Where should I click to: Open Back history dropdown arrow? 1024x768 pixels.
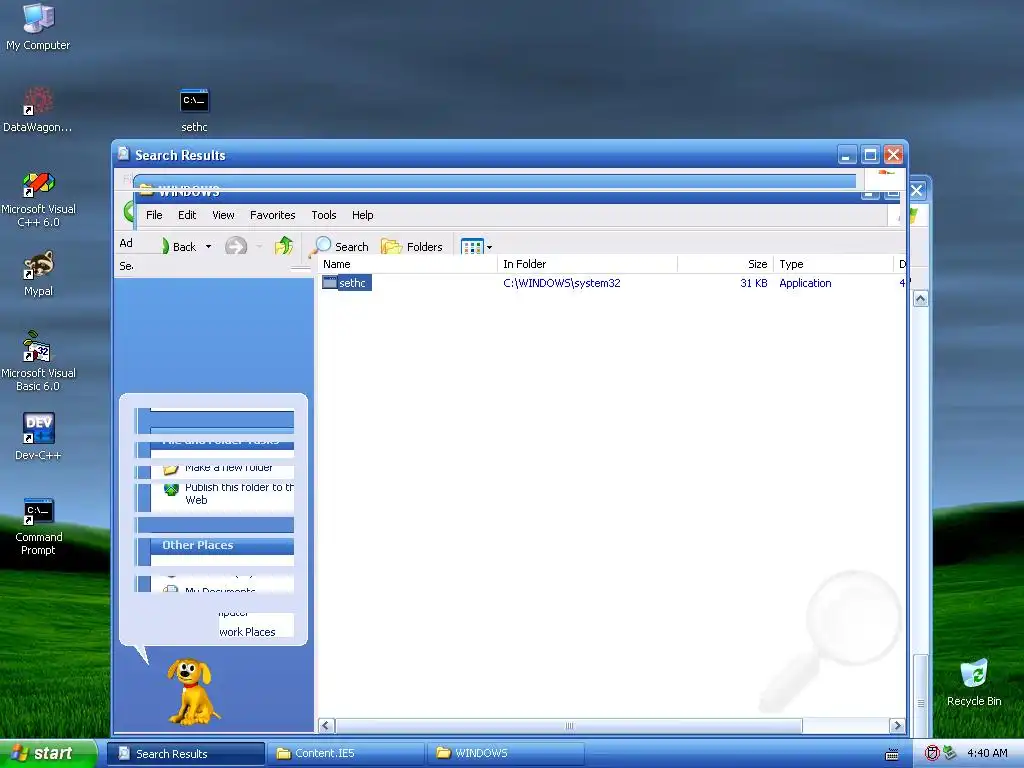click(x=208, y=247)
